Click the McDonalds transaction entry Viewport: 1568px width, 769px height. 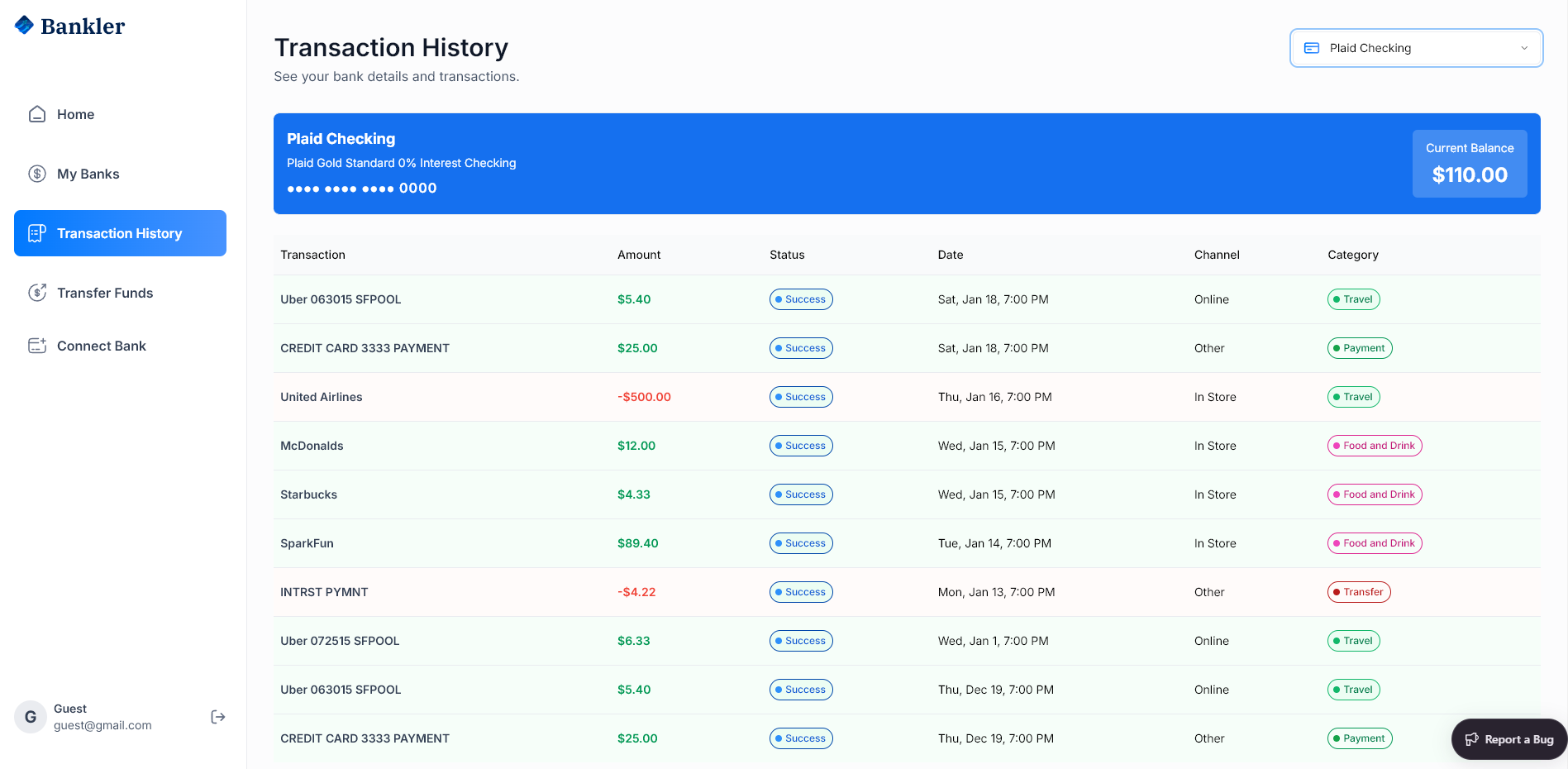coord(312,446)
